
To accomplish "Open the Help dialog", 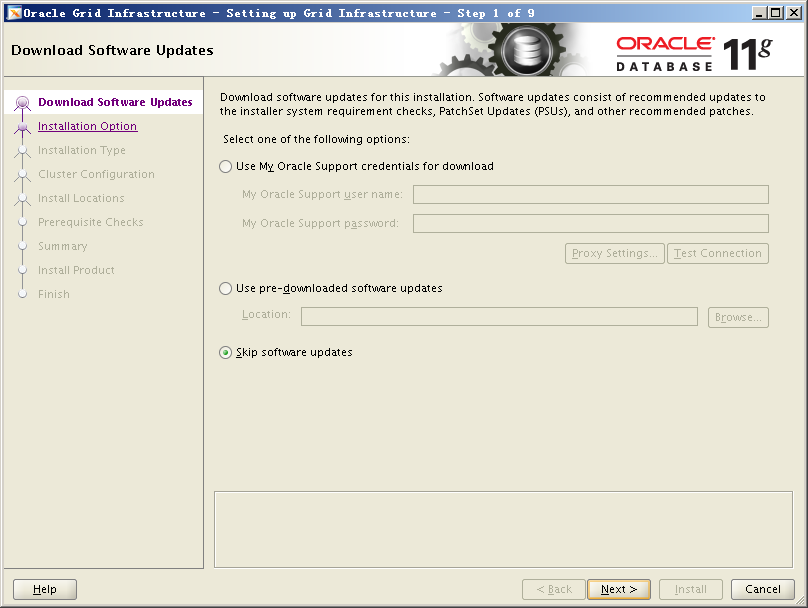I will click(x=45, y=589).
